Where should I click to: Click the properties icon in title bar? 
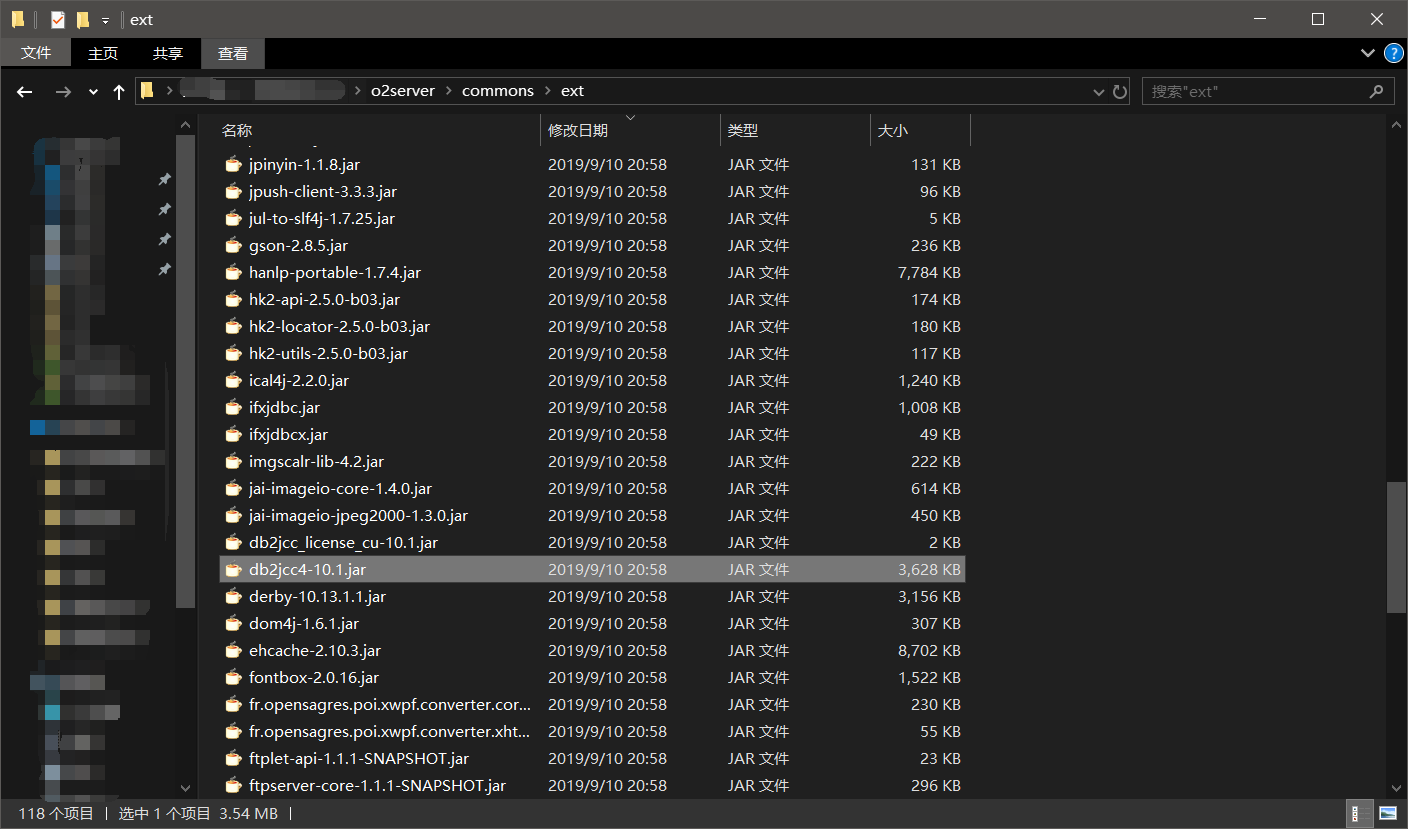57,19
